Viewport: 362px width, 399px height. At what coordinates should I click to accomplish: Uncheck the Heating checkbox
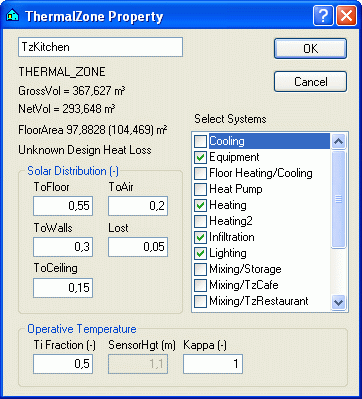point(200,205)
